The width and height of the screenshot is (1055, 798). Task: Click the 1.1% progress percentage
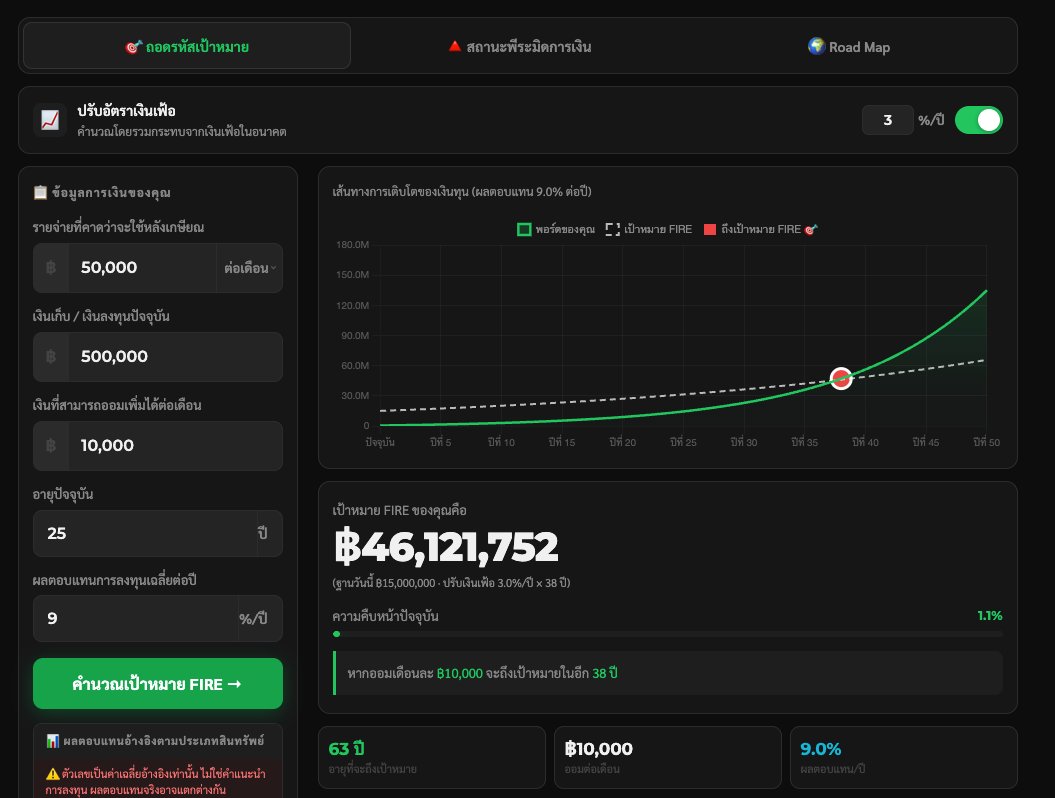coord(990,616)
